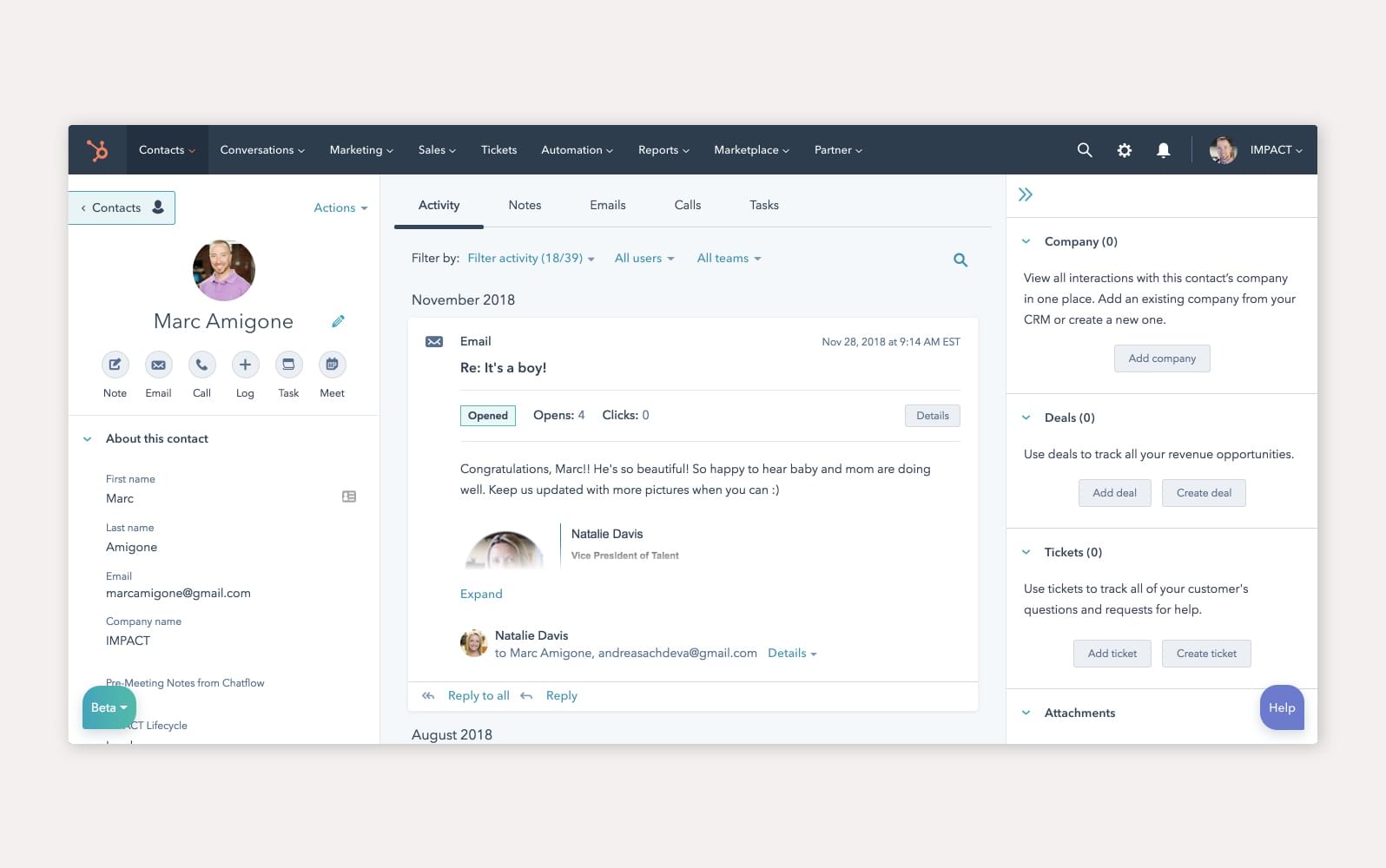
Task: Open the Sales menu
Action: point(437,150)
